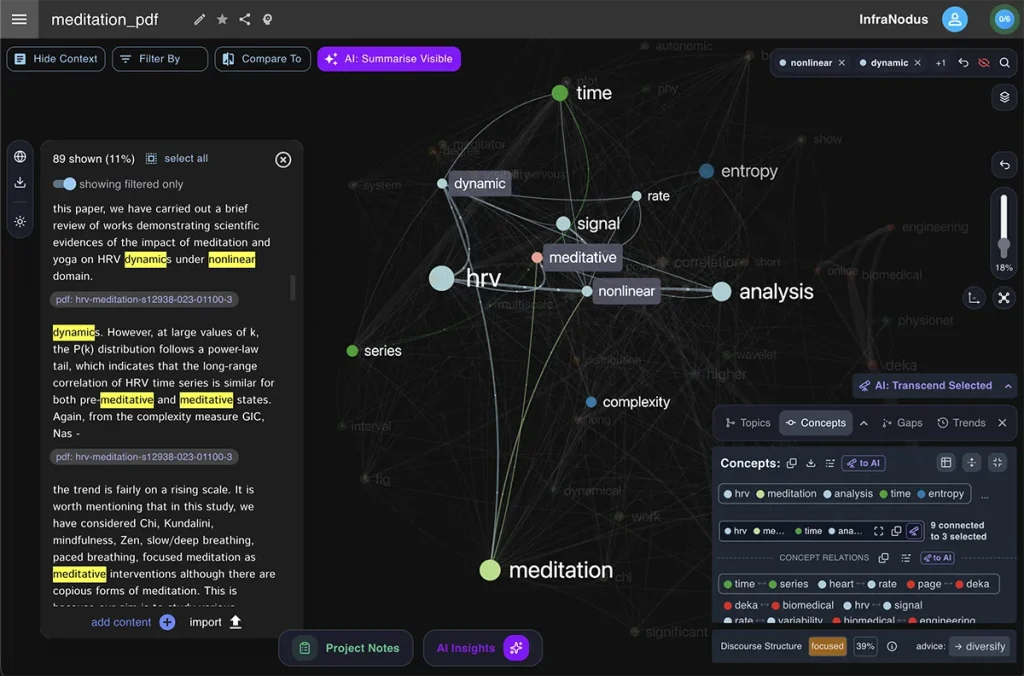Click the share graph icon
This screenshot has width=1024, height=676.
(x=245, y=20)
